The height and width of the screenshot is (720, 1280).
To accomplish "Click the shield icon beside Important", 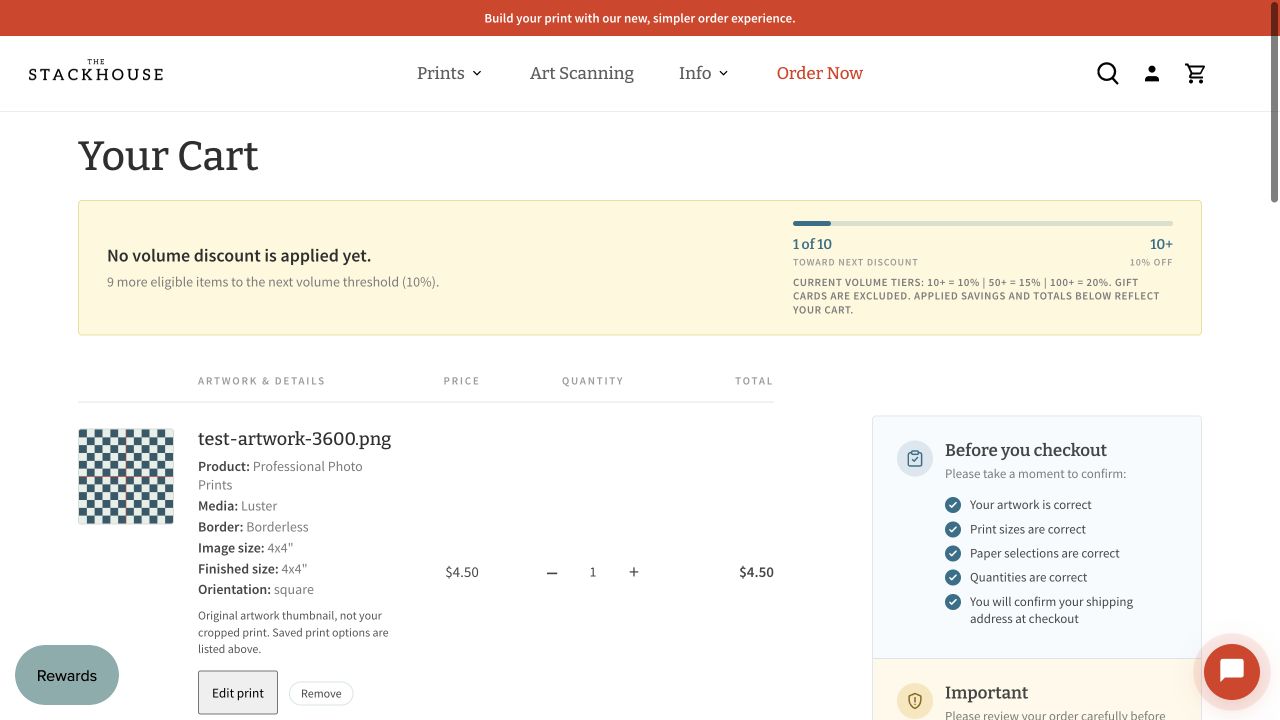I will [x=915, y=702].
